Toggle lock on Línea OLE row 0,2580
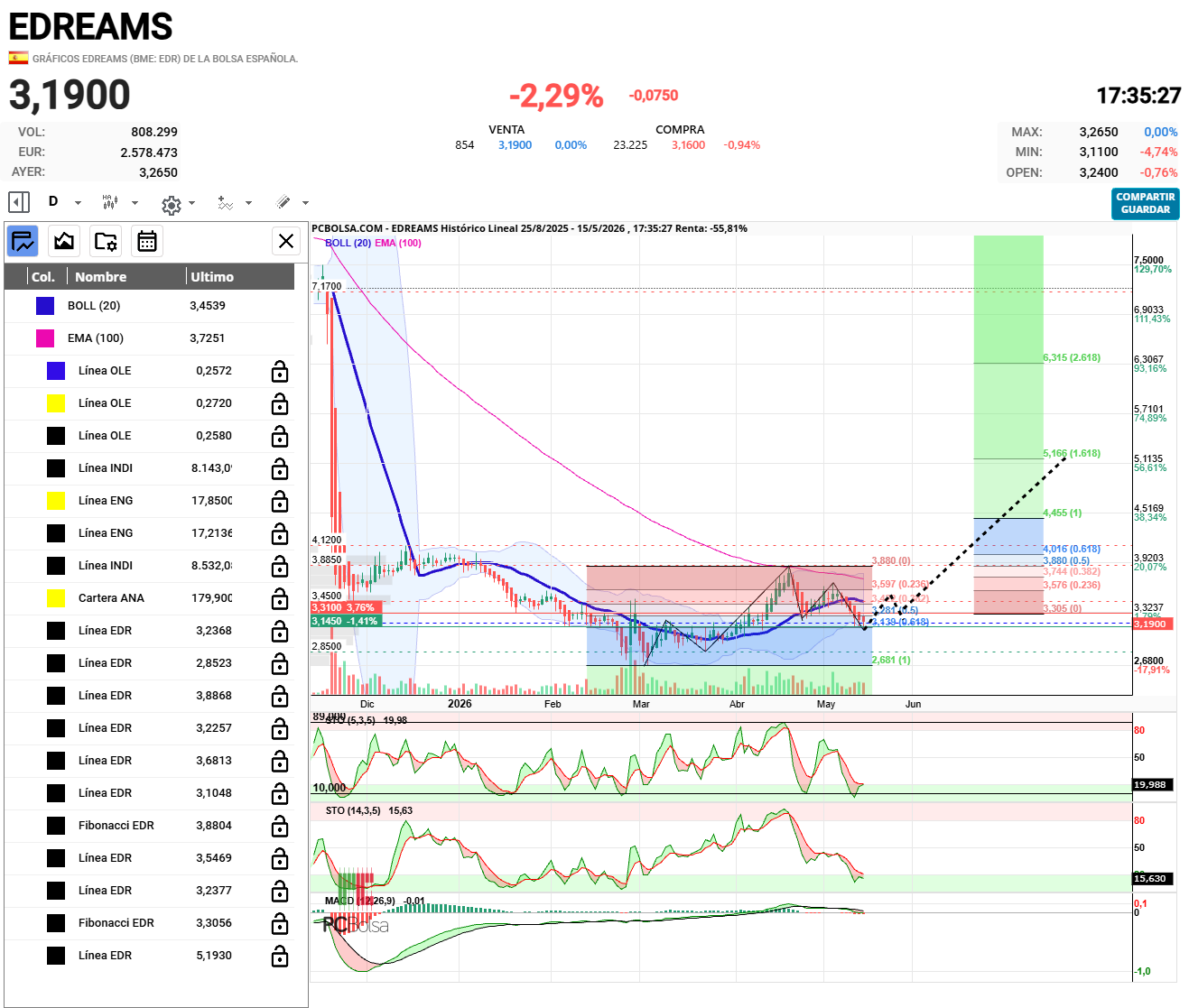Image resolution: width=1189 pixels, height=1008 pixels. pos(280,436)
